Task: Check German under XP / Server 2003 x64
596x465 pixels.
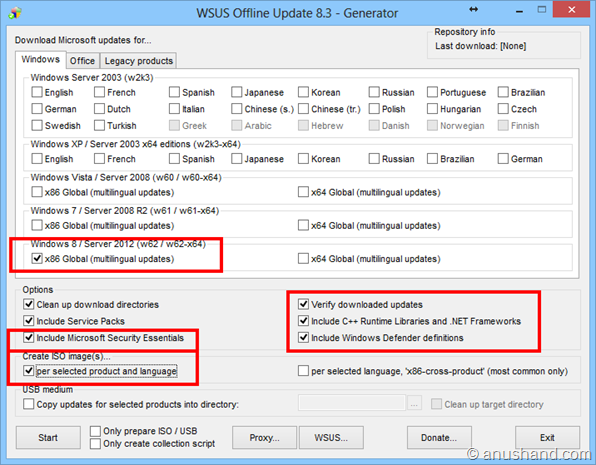Action: point(503,159)
